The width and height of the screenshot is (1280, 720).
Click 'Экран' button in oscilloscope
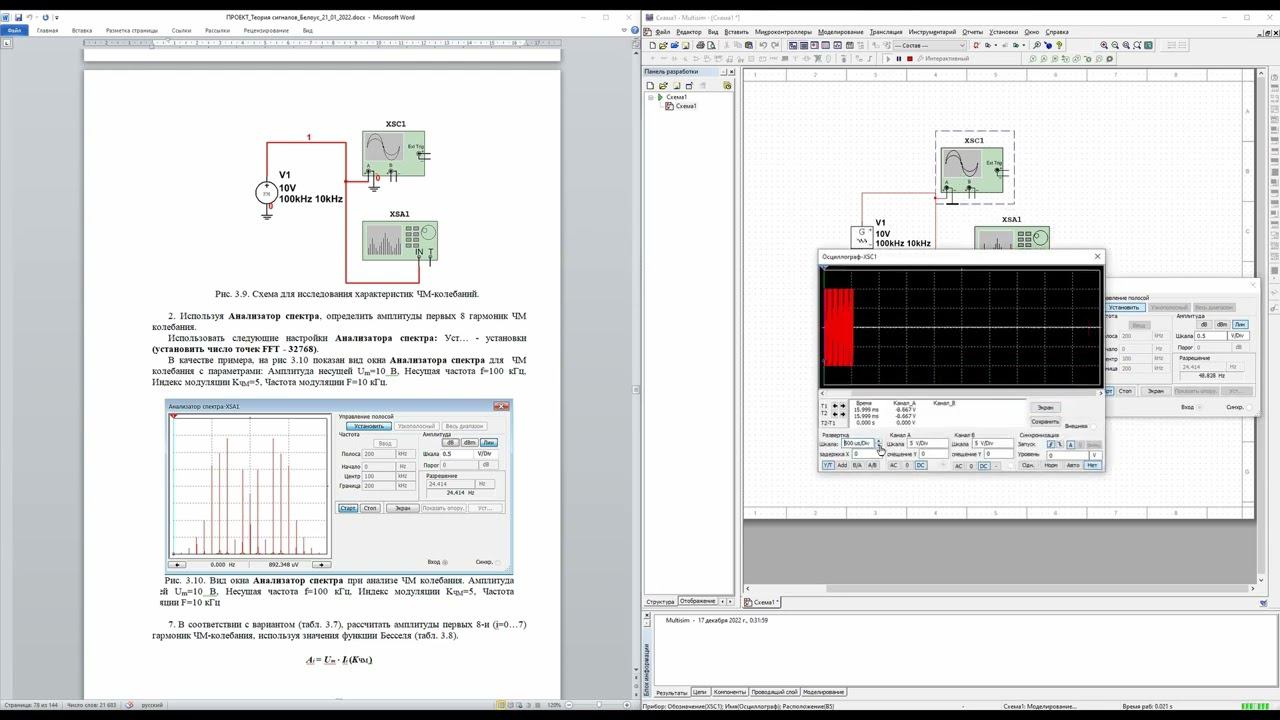click(x=1046, y=408)
